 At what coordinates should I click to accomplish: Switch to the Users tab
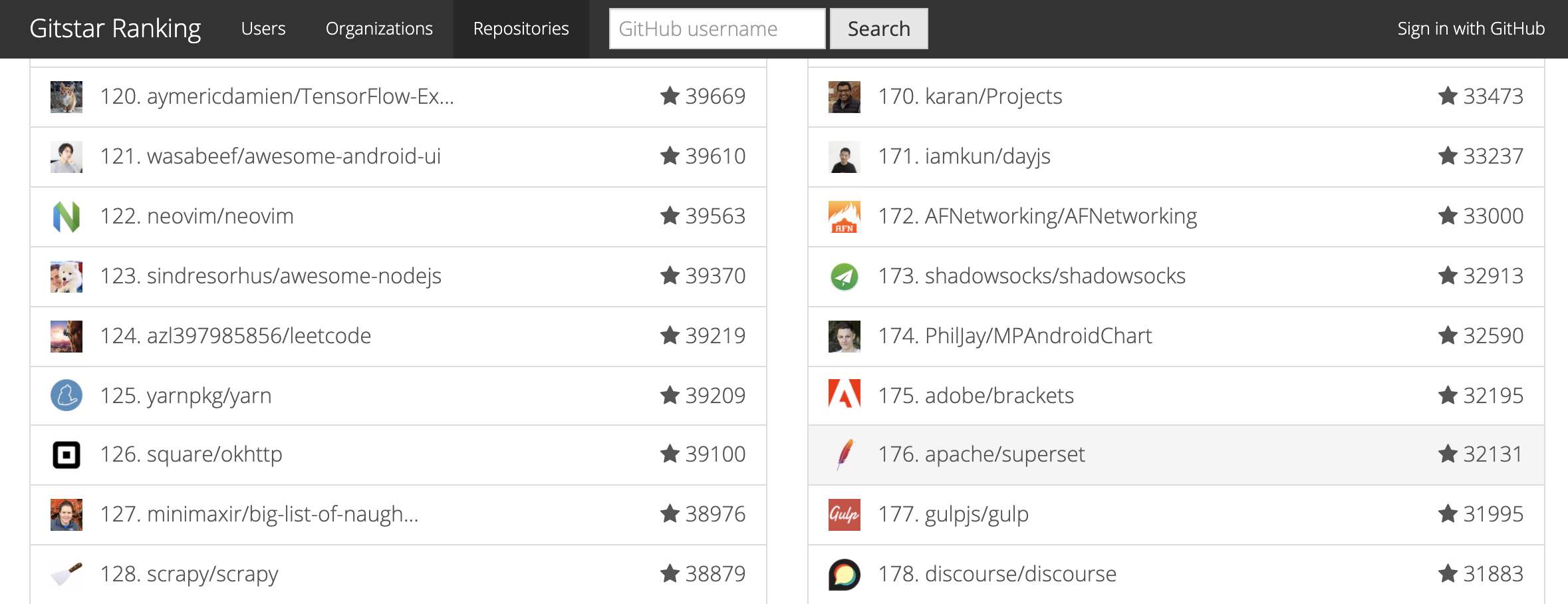click(263, 29)
